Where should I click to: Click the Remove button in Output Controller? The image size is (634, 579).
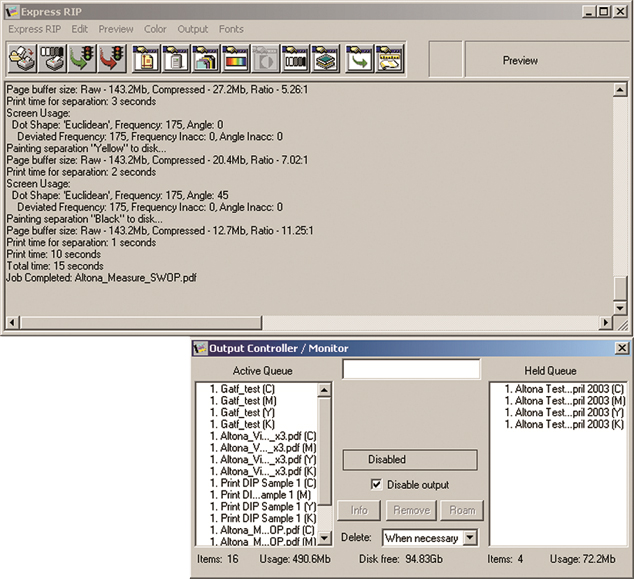410,510
